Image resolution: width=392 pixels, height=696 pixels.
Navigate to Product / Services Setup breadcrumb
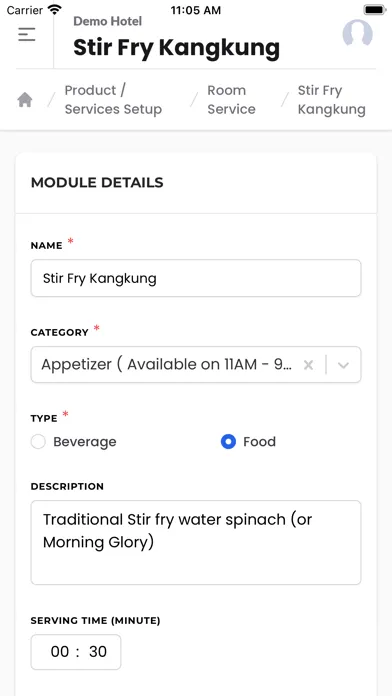[113, 100]
